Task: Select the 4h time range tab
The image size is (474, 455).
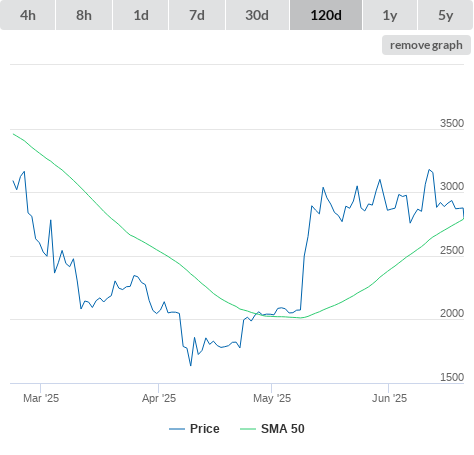Action: click(28, 15)
